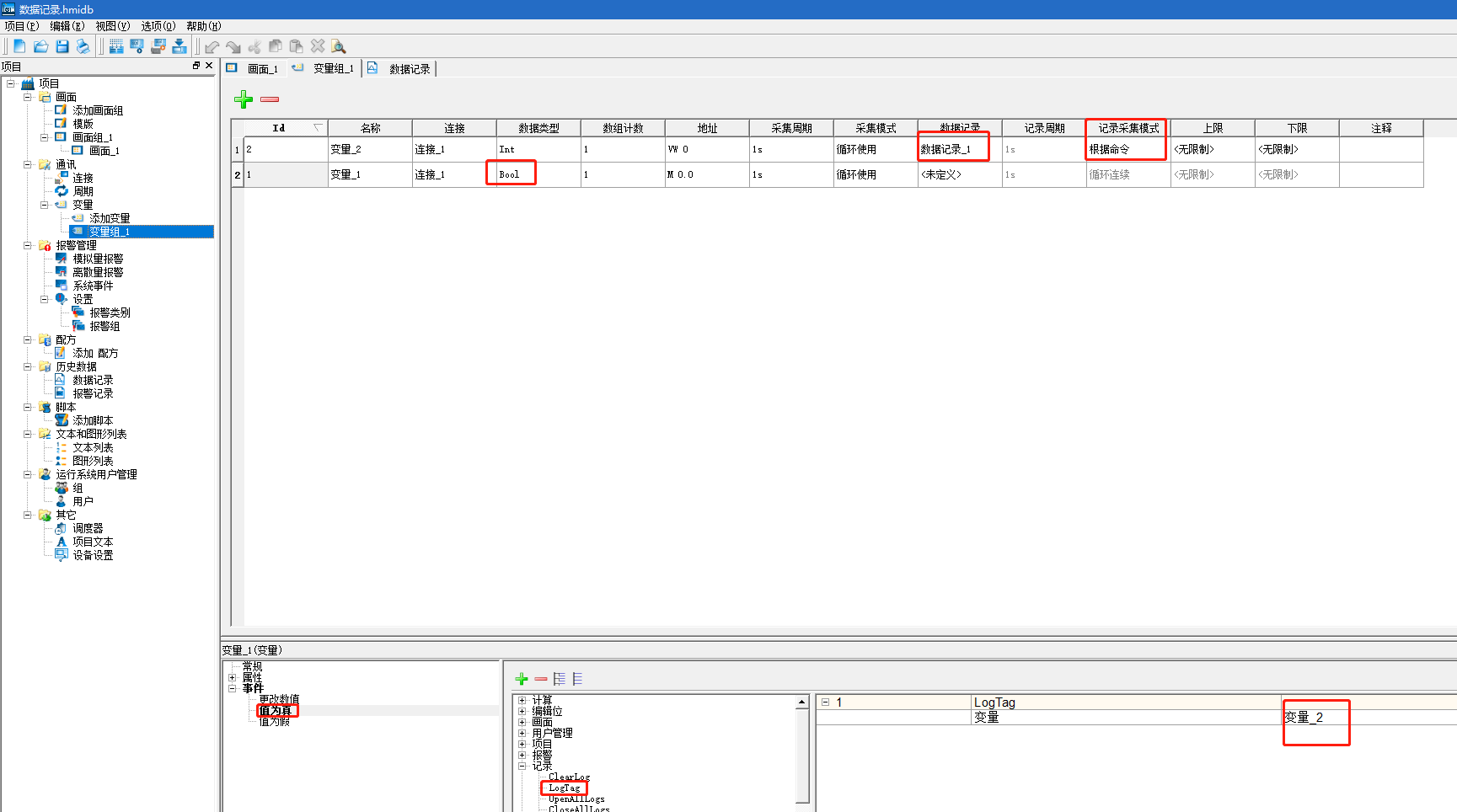Open the 项目(P) menu
The image size is (1457, 812).
(x=22, y=26)
